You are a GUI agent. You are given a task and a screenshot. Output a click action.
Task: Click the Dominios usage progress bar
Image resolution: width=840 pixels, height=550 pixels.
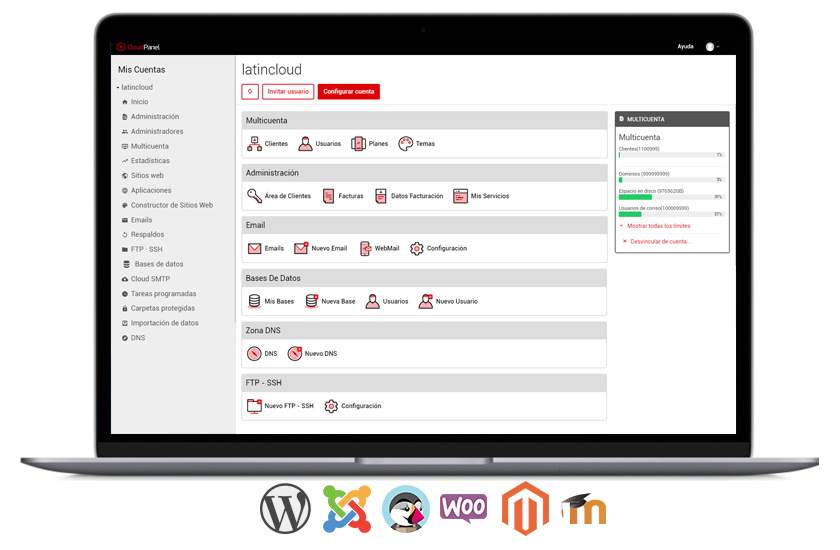coord(671,180)
